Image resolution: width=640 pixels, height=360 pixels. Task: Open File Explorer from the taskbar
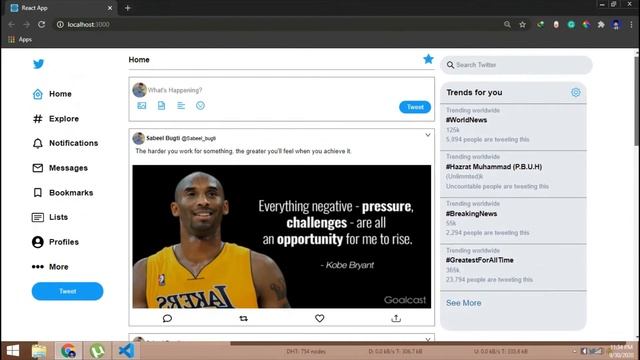(x=39, y=351)
